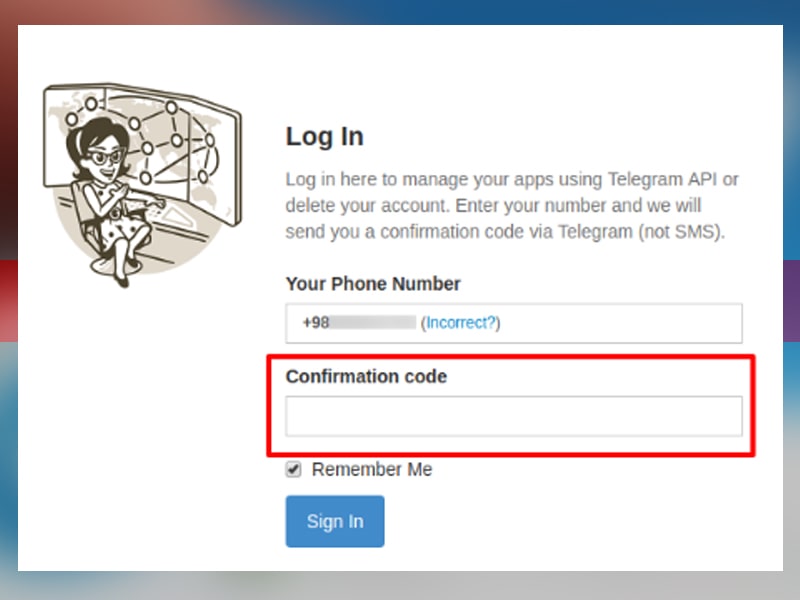Focus the Confirmation code input field
Viewport: 800px width, 600px height.
click(x=514, y=416)
